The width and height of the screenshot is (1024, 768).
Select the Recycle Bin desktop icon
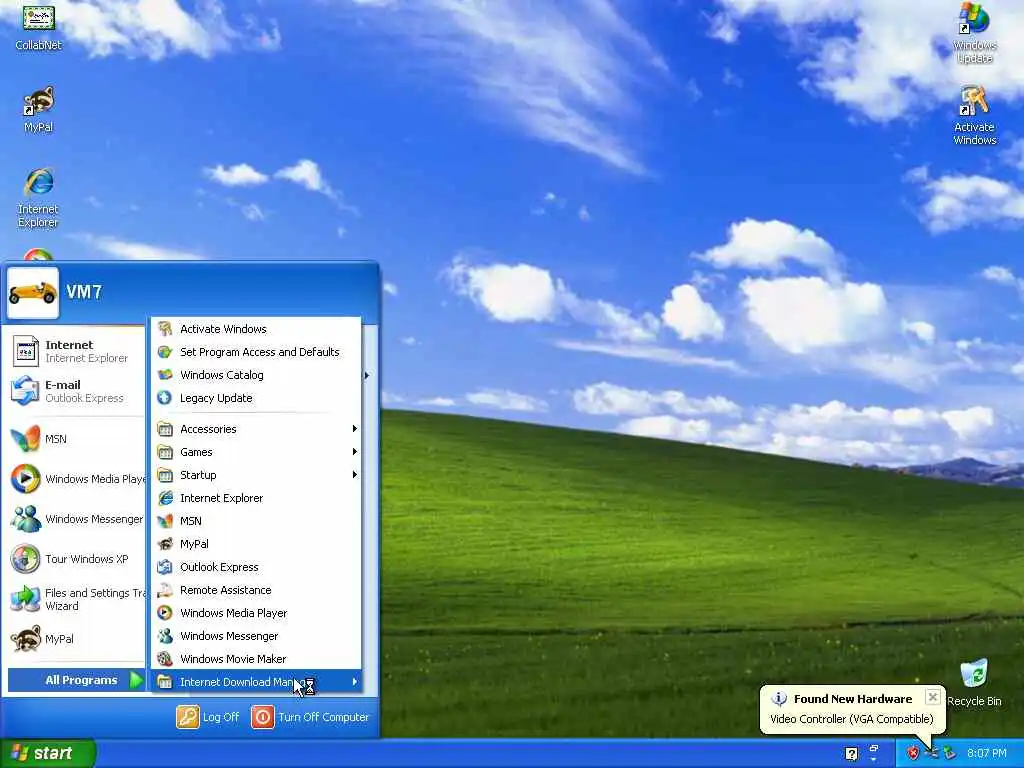(974, 682)
